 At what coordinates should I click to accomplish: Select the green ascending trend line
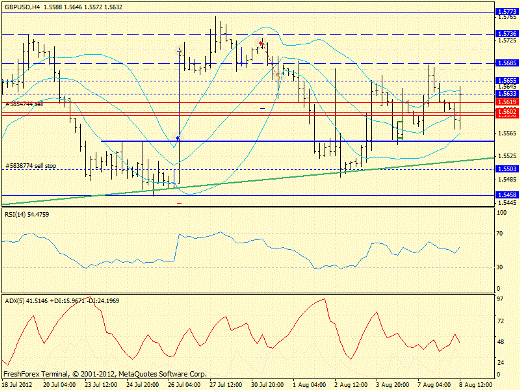point(247,181)
